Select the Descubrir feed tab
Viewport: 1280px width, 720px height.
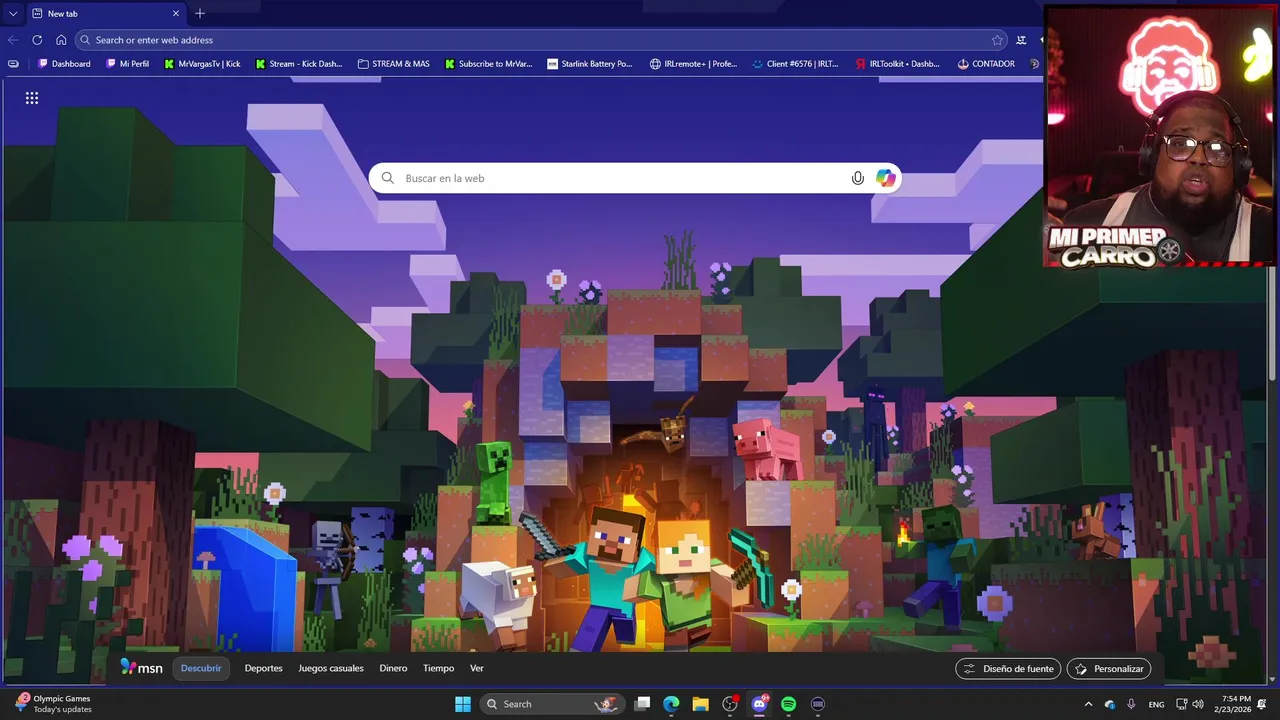point(201,668)
